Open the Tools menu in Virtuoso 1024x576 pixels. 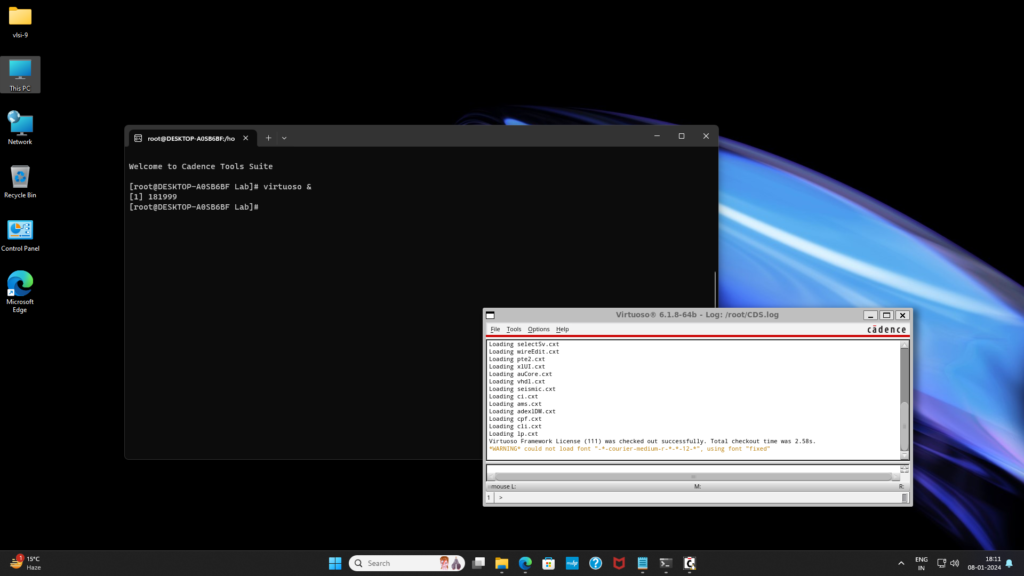(x=514, y=329)
